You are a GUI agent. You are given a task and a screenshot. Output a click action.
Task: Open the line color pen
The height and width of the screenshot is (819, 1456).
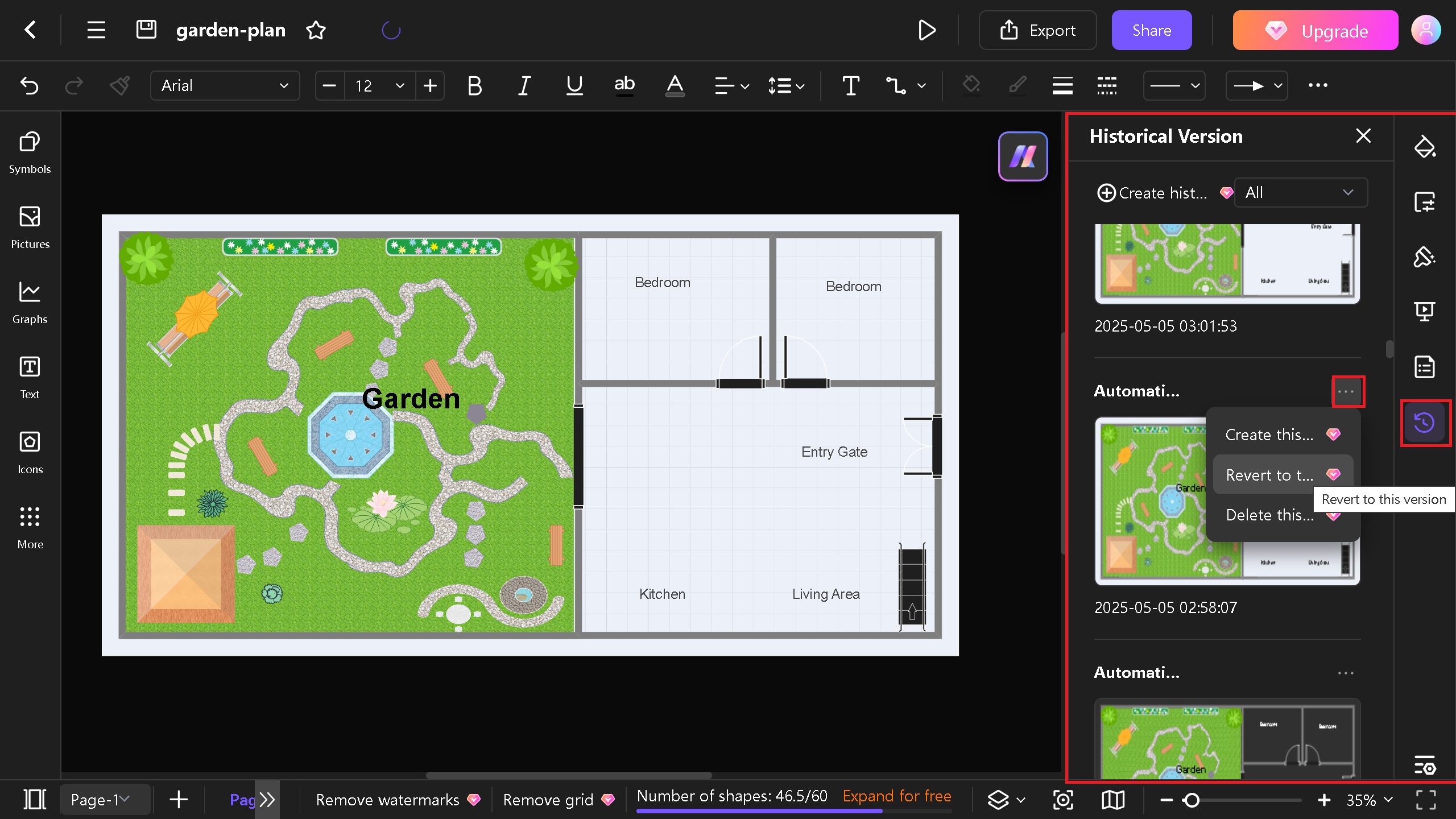pos(1017,86)
